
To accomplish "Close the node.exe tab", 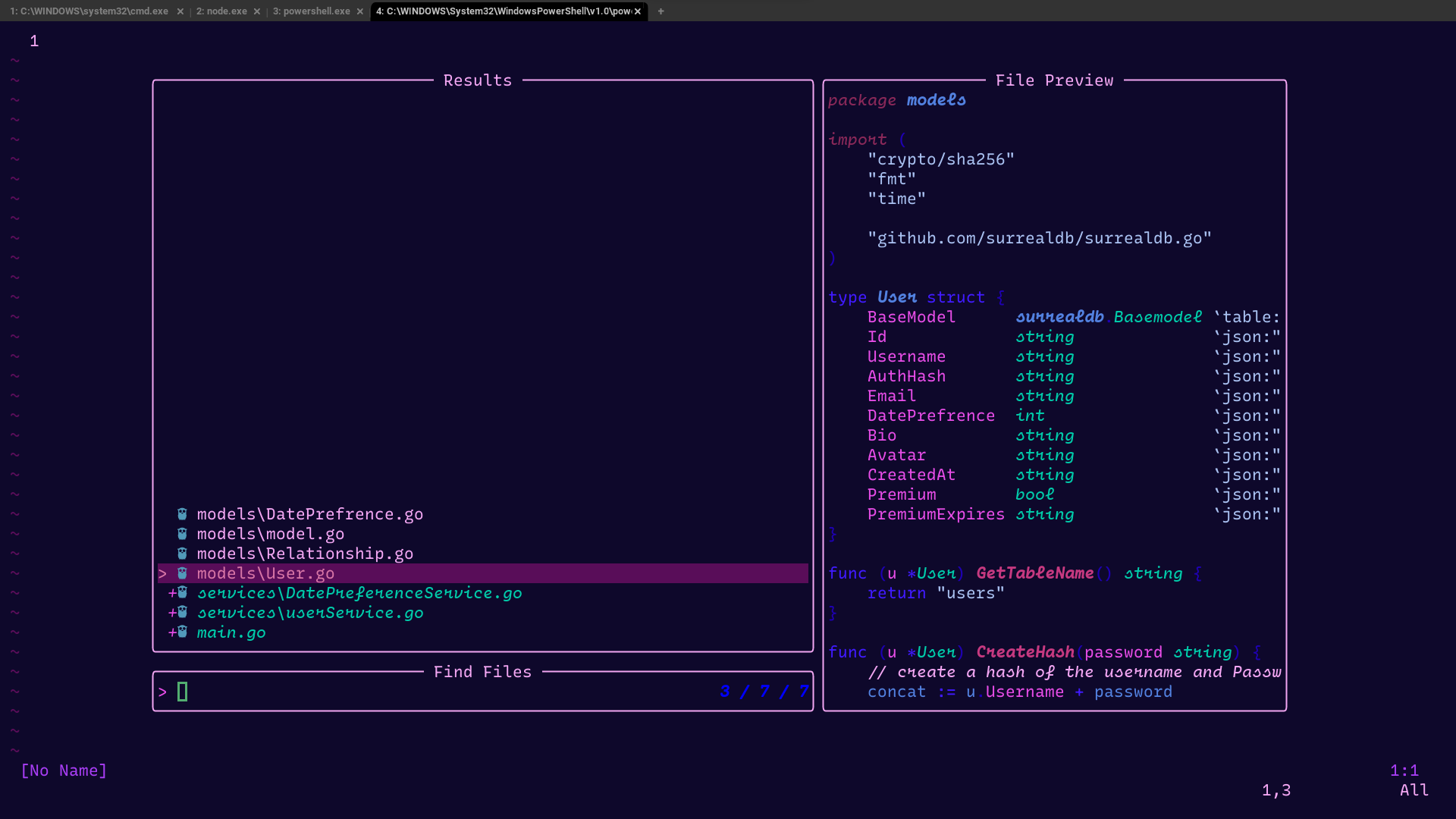I will coord(257,11).
